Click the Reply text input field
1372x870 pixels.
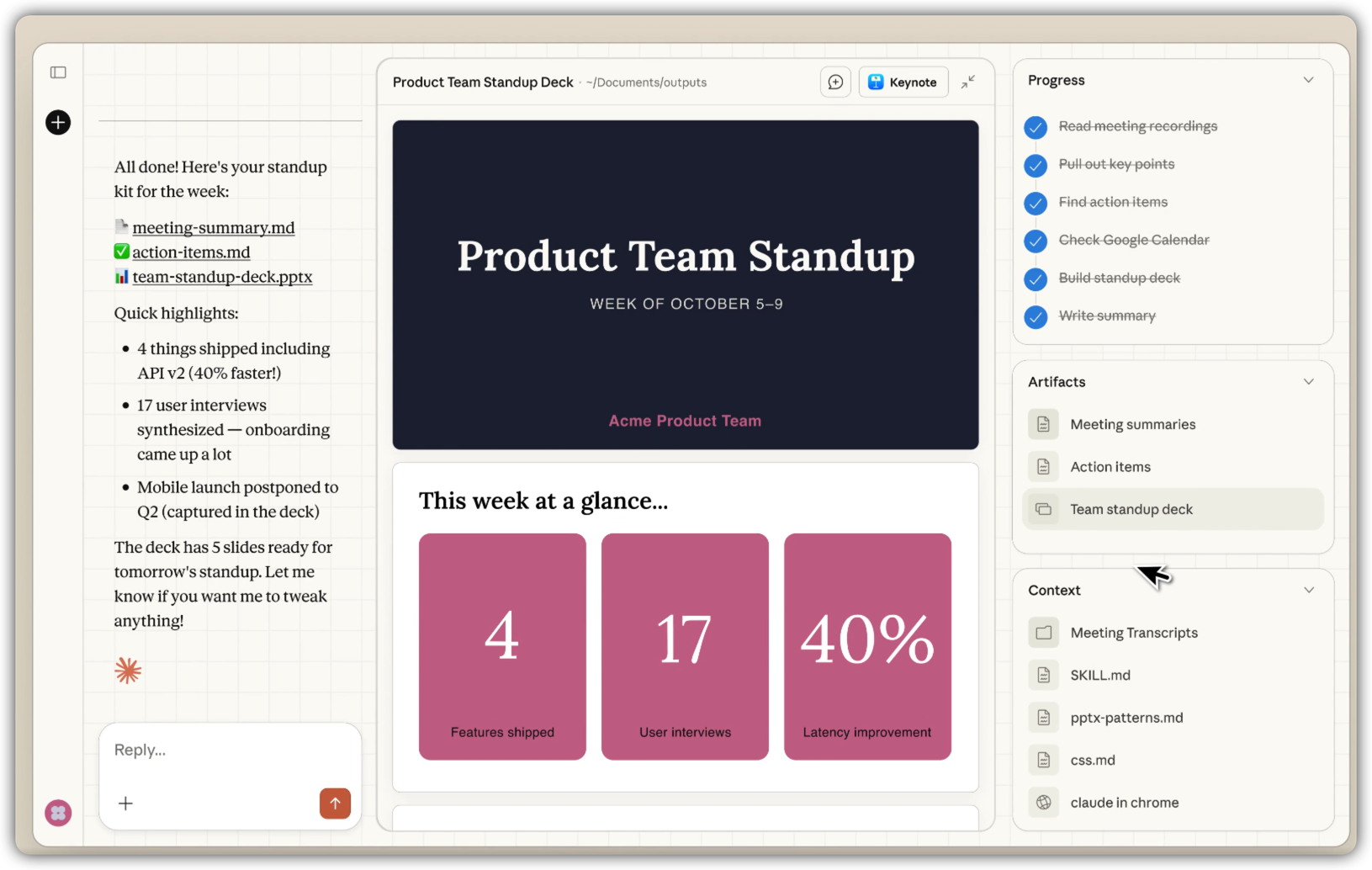pos(229,750)
